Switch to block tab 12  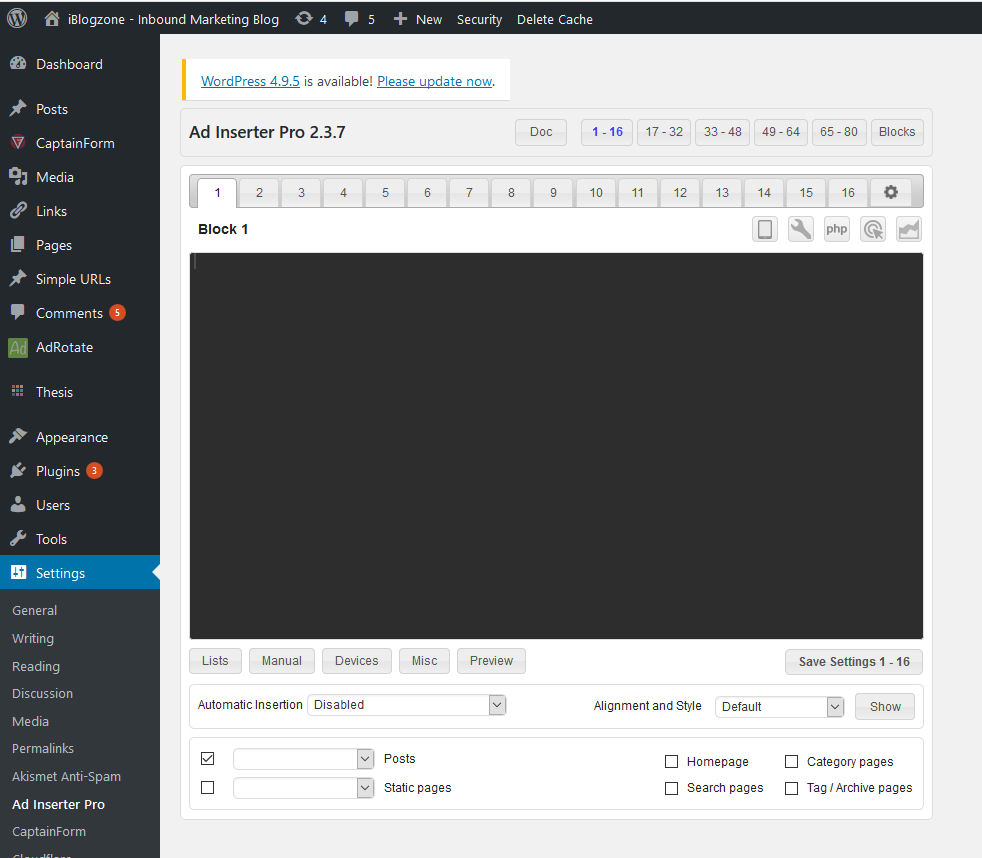pyautogui.click(x=680, y=193)
